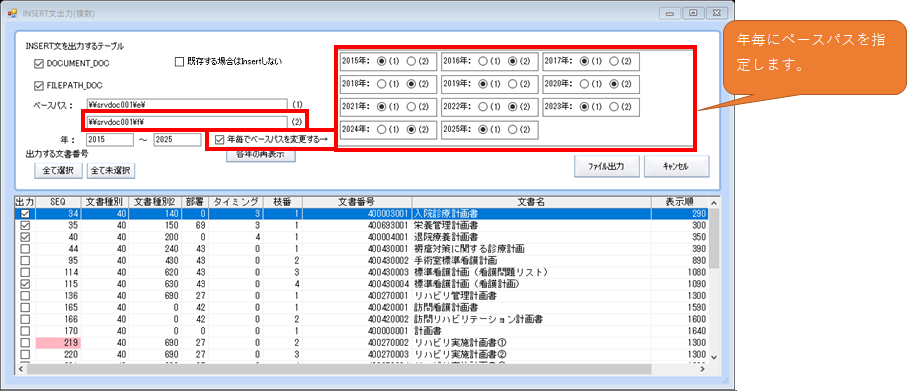Uncheck 年毎でベースパスを変更する checkbox

point(218,139)
